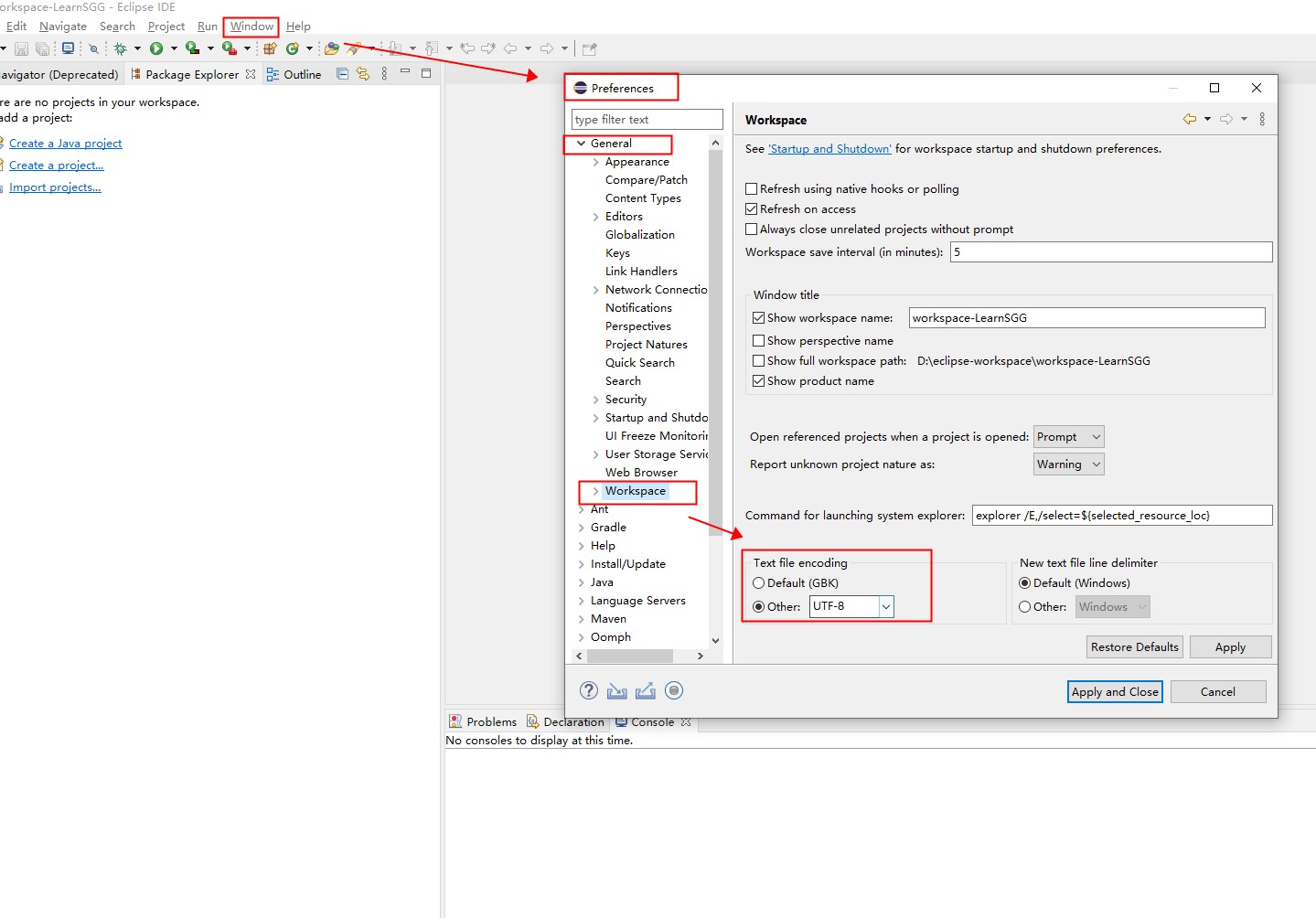Click the system explorer command field
Image resolution: width=1316 pixels, height=918 pixels.
1122,516
